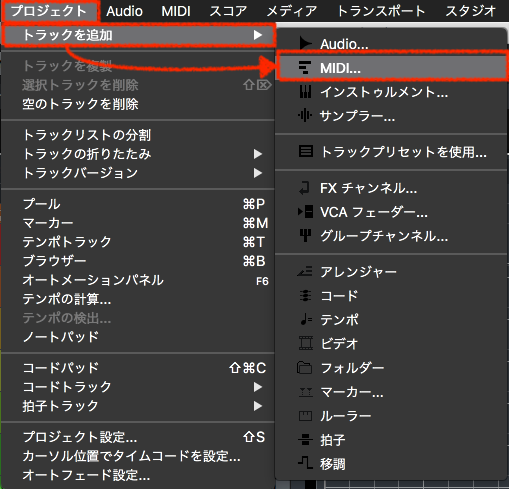Expand the トラックバージョン submenu arrow

[258, 173]
